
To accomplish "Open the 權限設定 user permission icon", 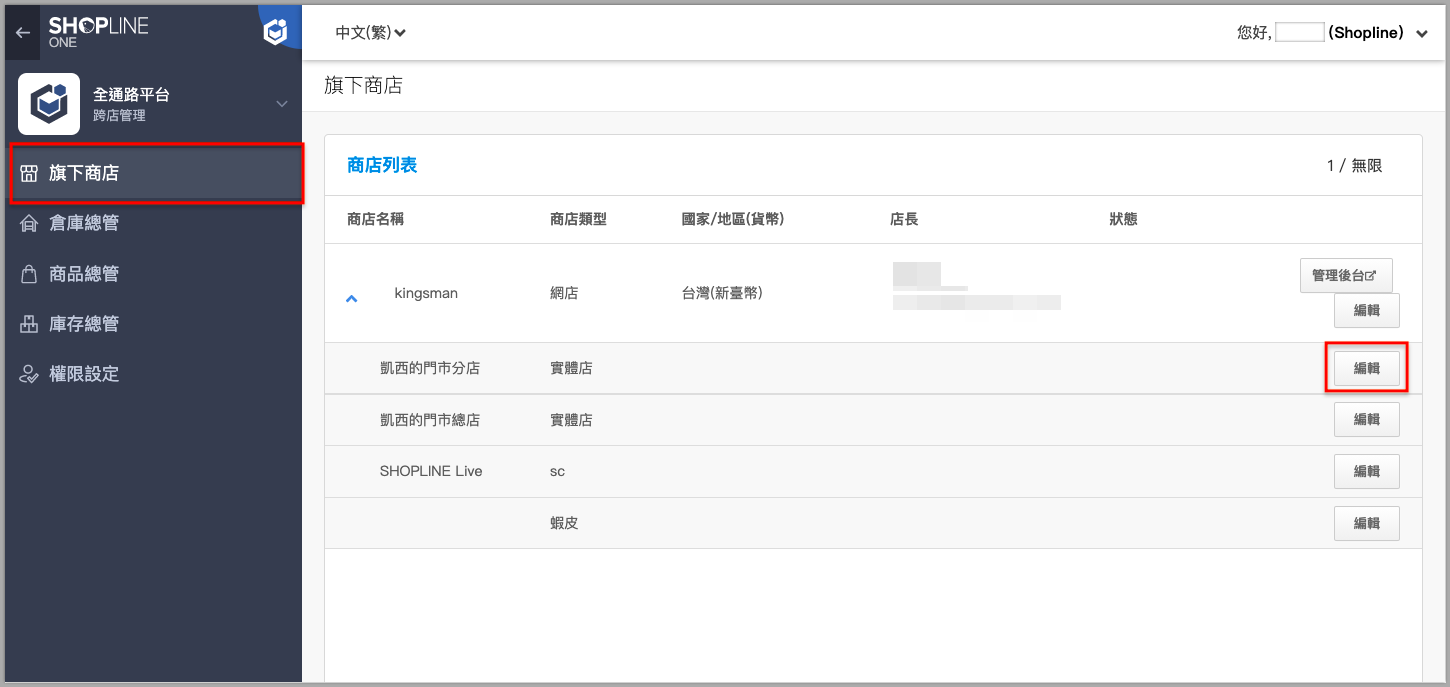I will pyautogui.click(x=28, y=374).
